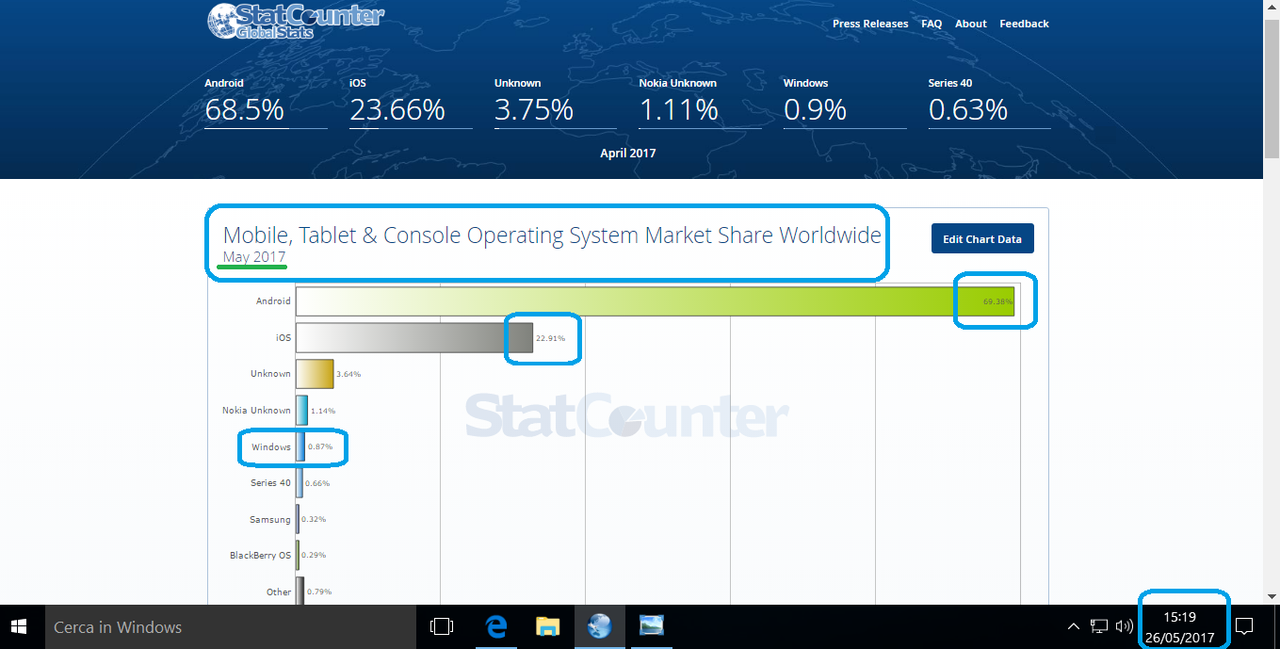The width and height of the screenshot is (1280, 649).
Task: Select the Series 40 0.63% stat
Action: [989, 102]
